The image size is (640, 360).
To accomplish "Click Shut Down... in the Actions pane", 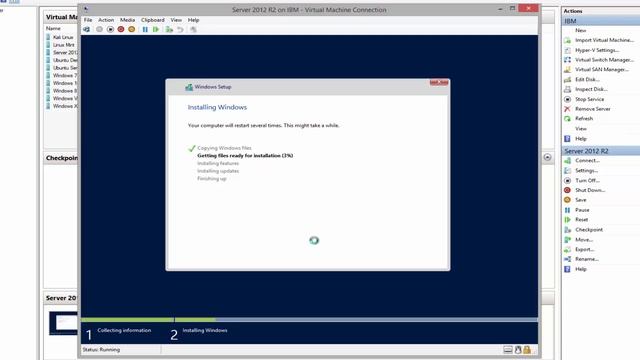I will click(x=590, y=190).
